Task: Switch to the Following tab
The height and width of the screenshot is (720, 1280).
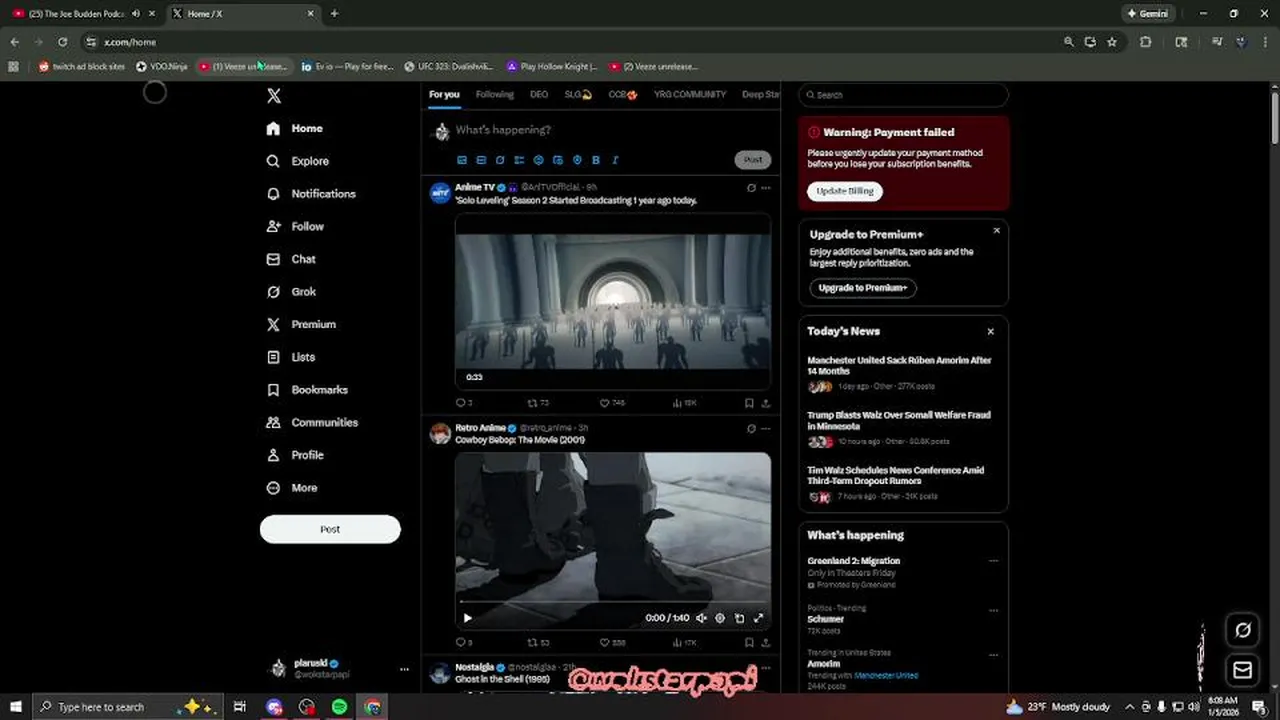Action: pos(494,95)
